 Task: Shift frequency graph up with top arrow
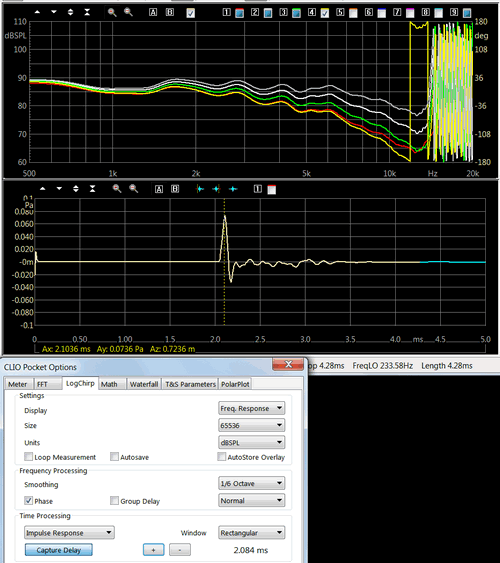click(x=37, y=12)
